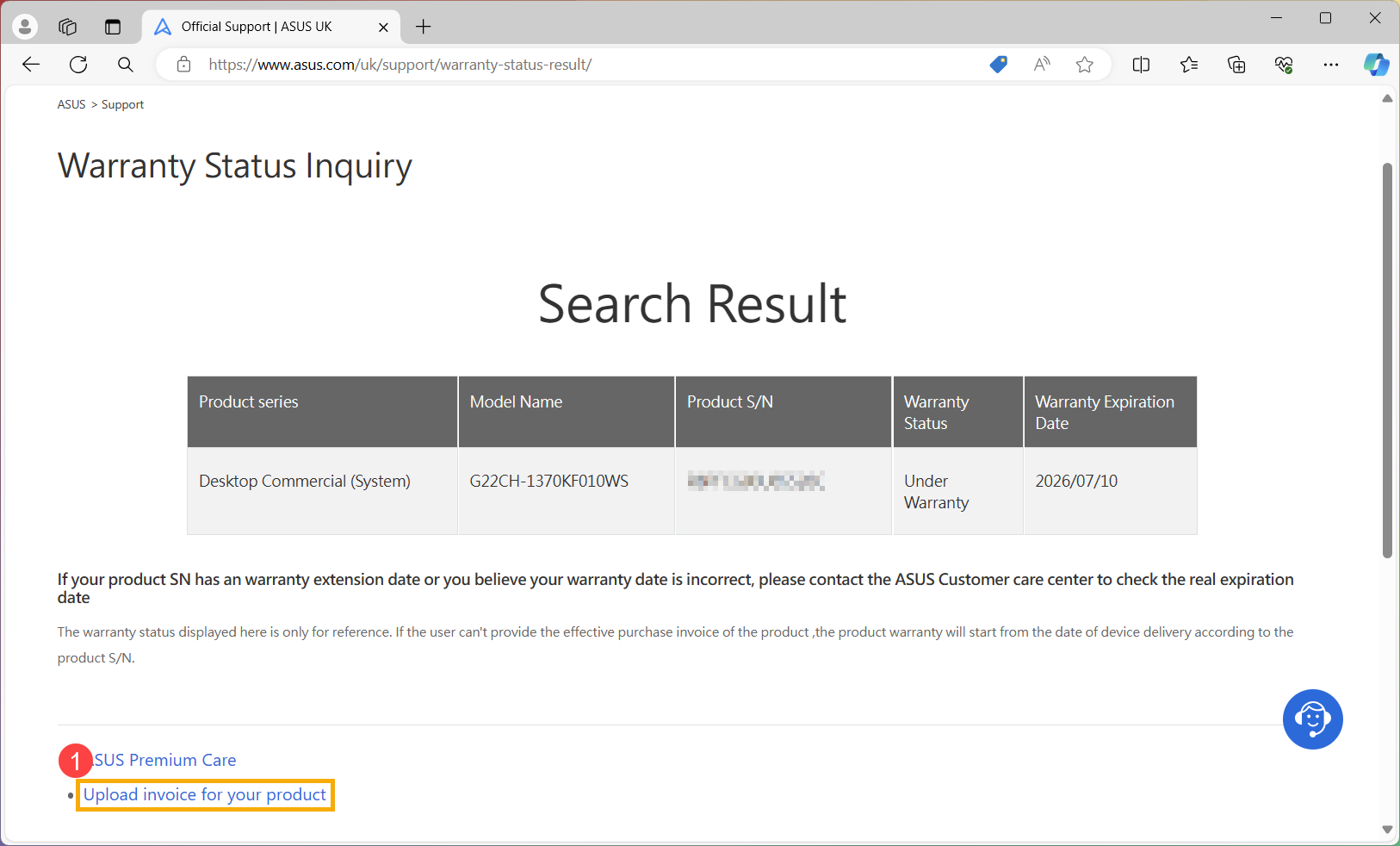The height and width of the screenshot is (846, 1400).
Task: Click the browser Back arrow
Action: [x=31, y=65]
